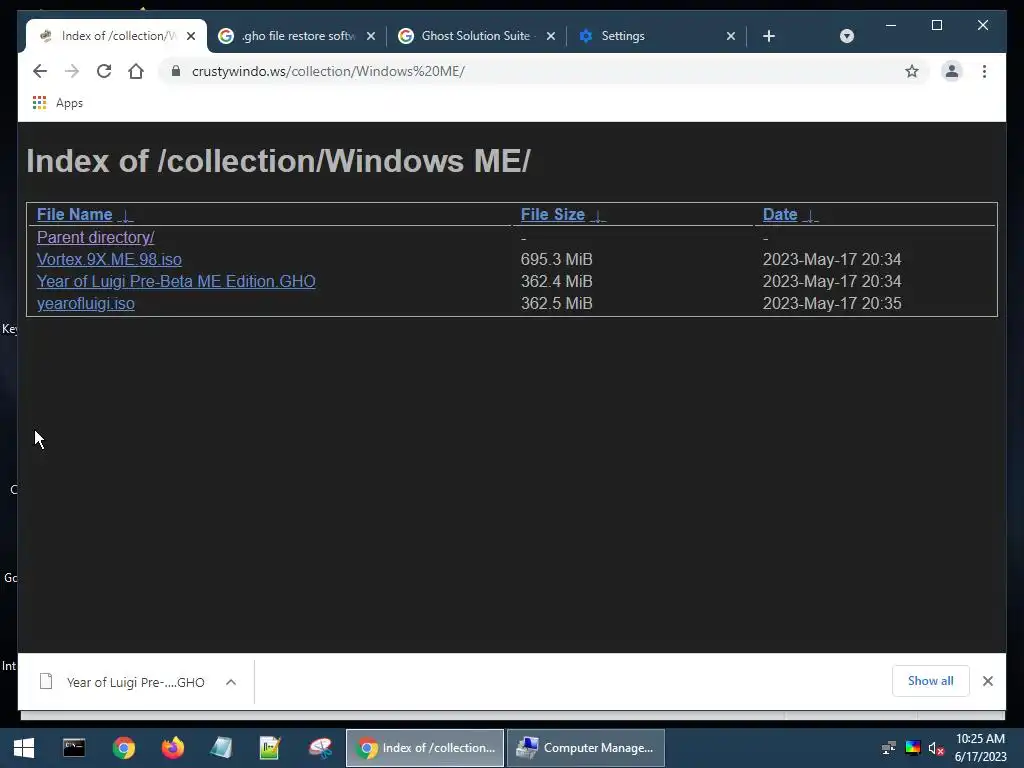Sort listing by File Name

click(x=74, y=214)
